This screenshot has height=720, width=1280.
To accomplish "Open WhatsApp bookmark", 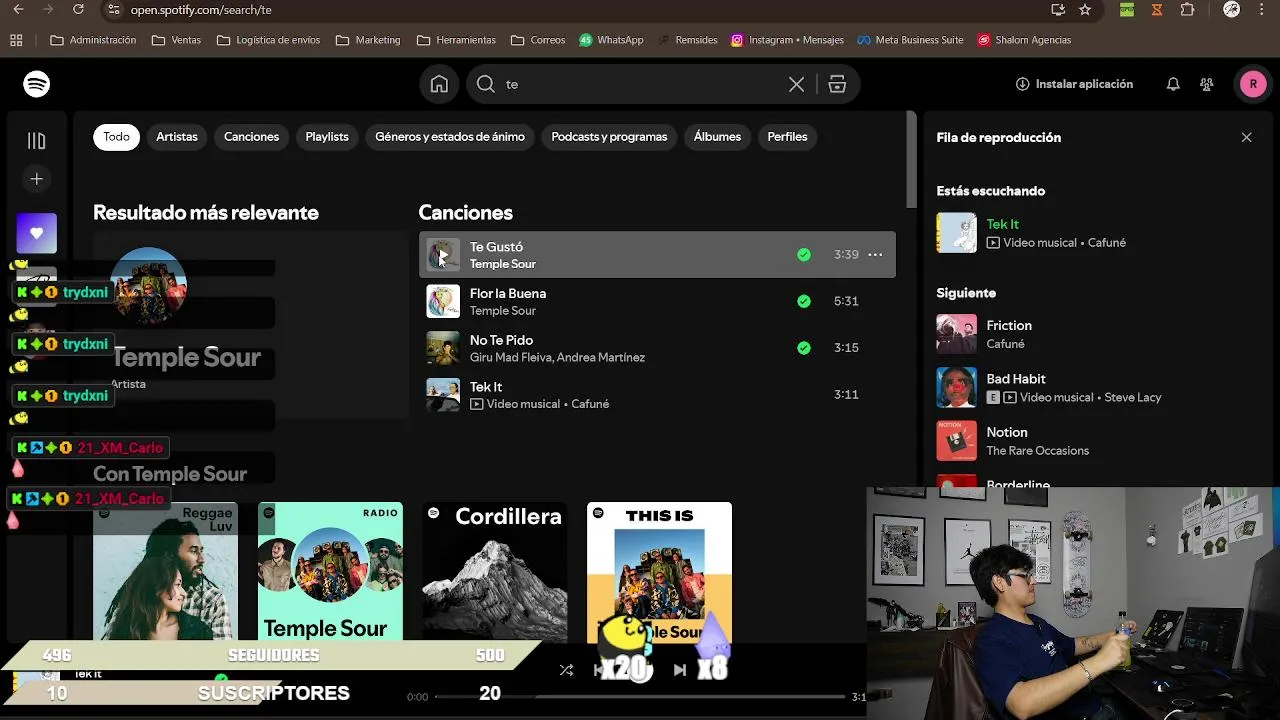I will [x=611, y=40].
